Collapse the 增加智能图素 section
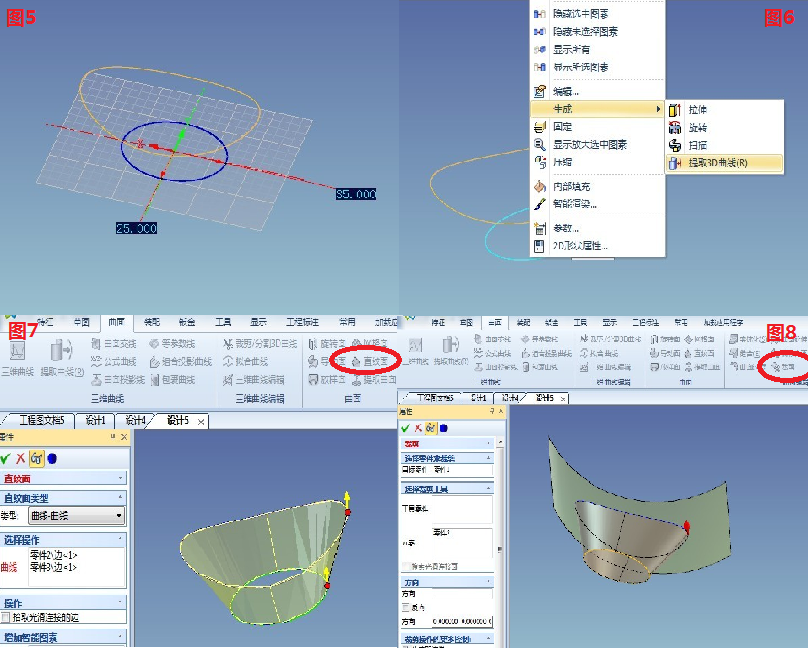 coord(121,637)
